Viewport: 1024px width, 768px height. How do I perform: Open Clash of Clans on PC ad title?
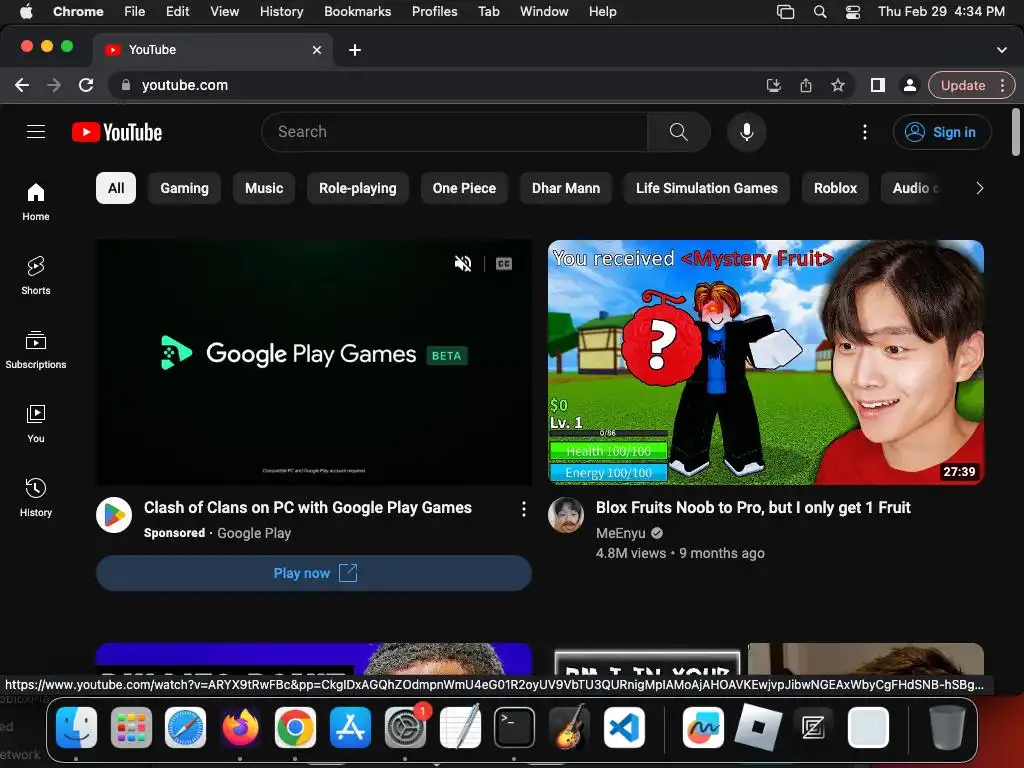[x=308, y=507]
